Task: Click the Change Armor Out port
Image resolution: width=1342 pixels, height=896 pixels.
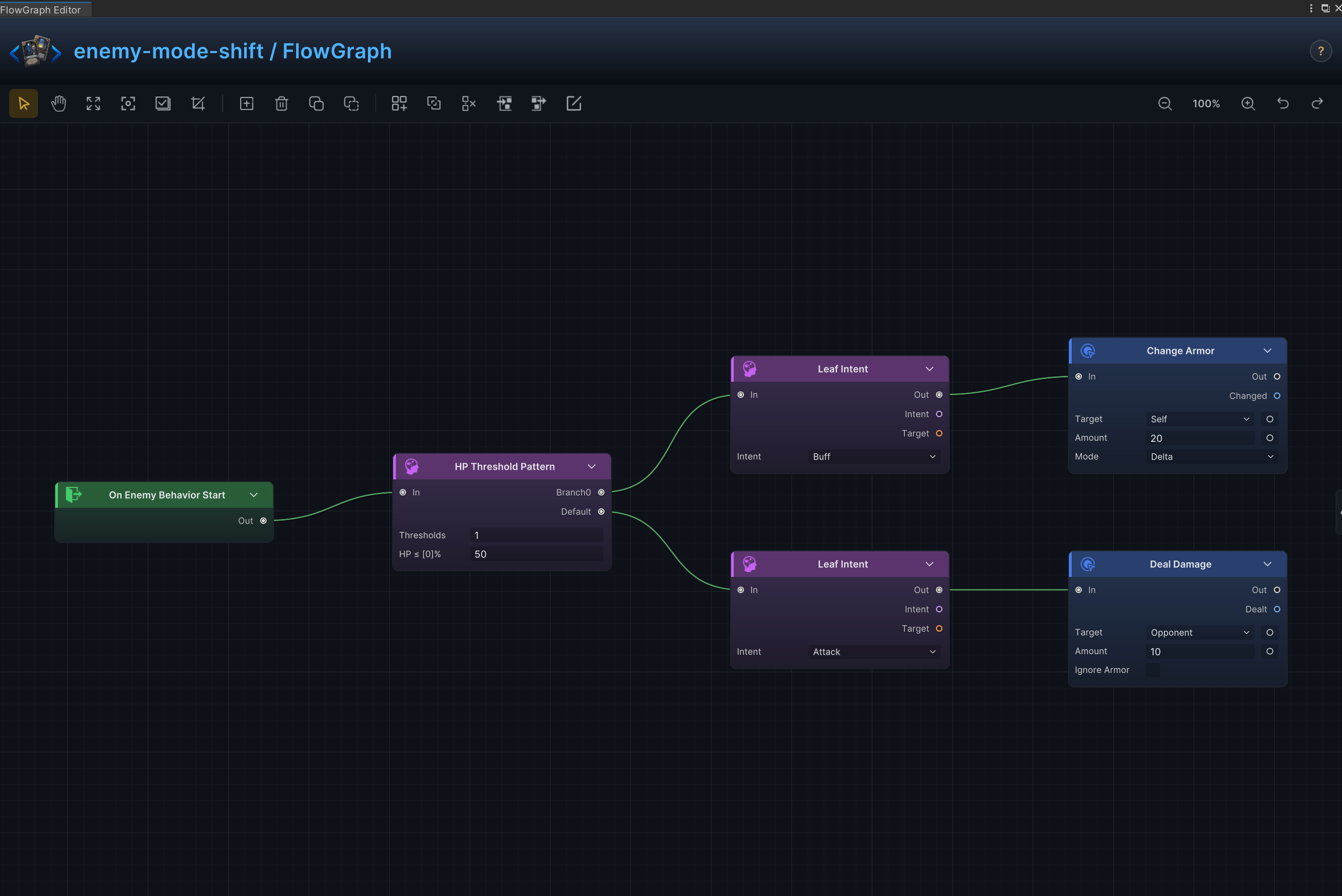Action: coord(1277,376)
